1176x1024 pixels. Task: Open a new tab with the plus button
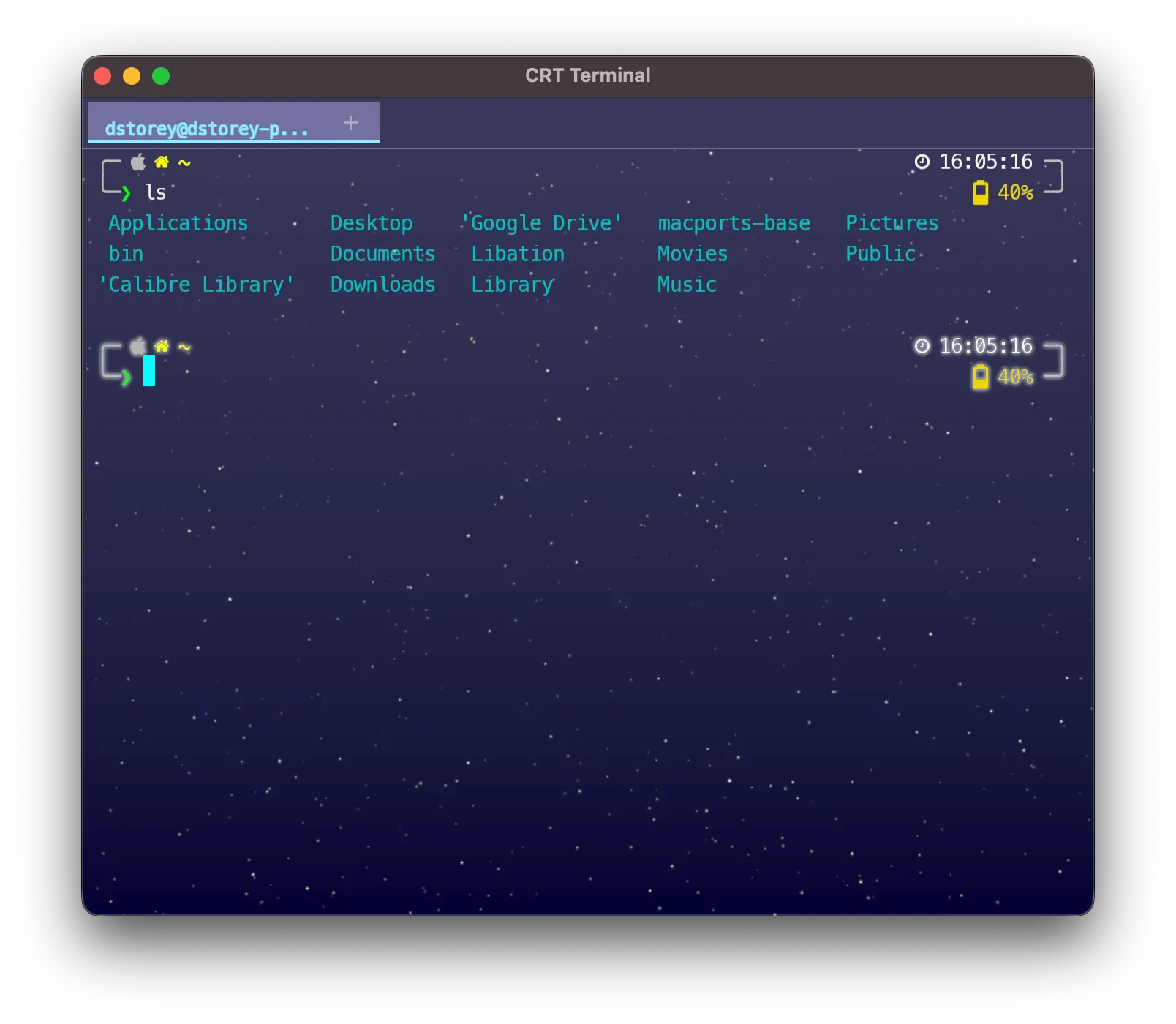coord(351,122)
